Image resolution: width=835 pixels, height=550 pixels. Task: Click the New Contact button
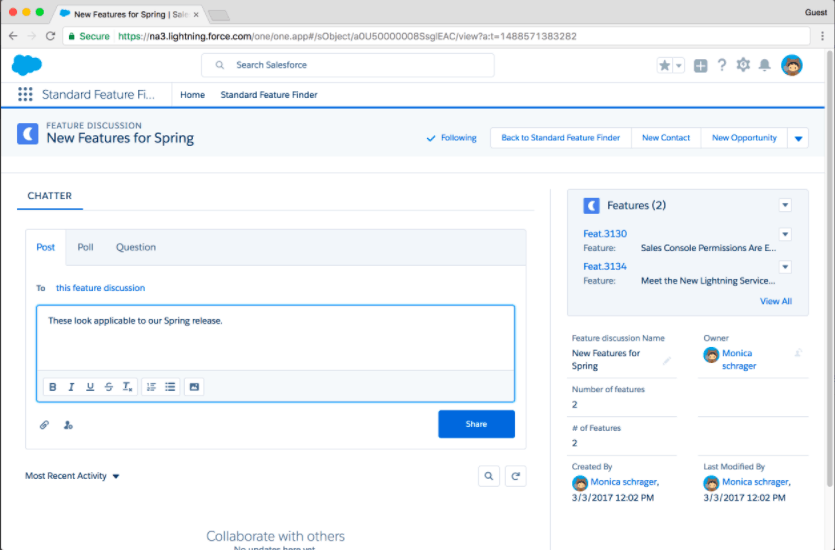[x=666, y=138]
